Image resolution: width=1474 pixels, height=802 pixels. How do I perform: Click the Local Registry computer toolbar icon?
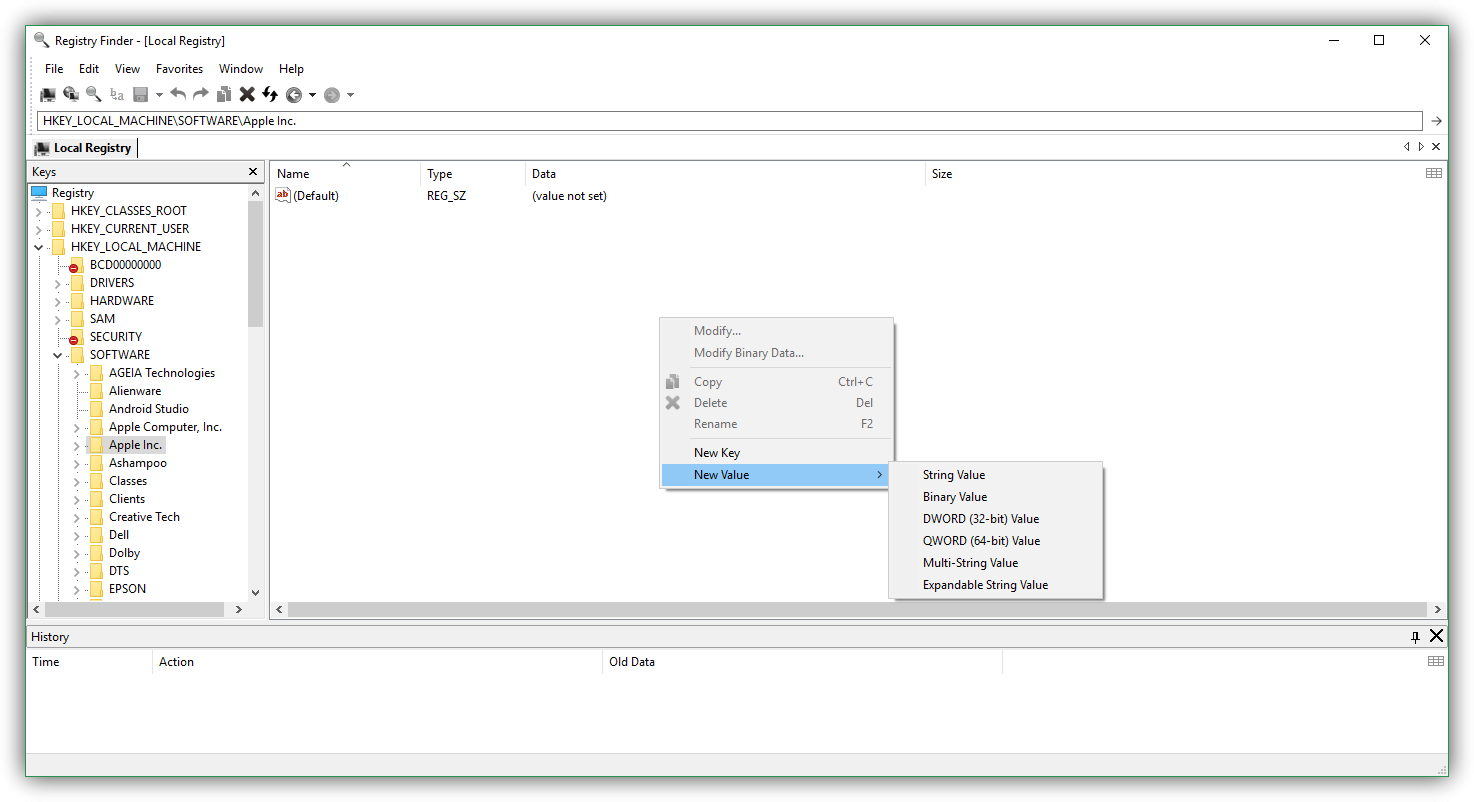pyautogui.click(x=47, y=95)
